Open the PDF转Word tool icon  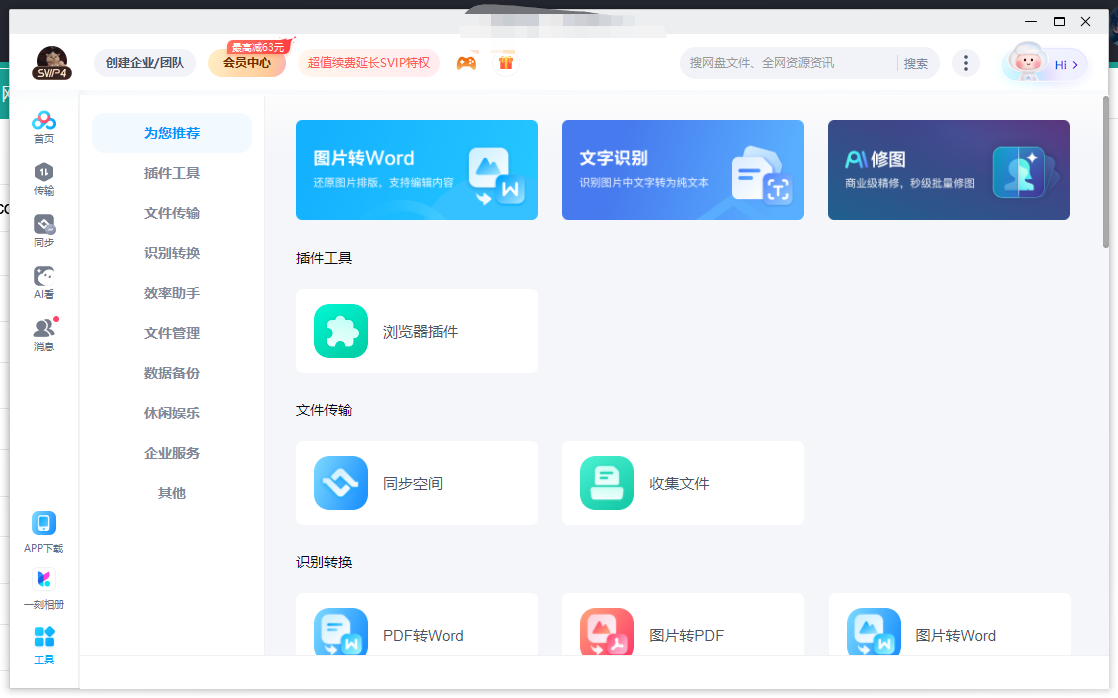pyautogui.click(x=341, y=632)
